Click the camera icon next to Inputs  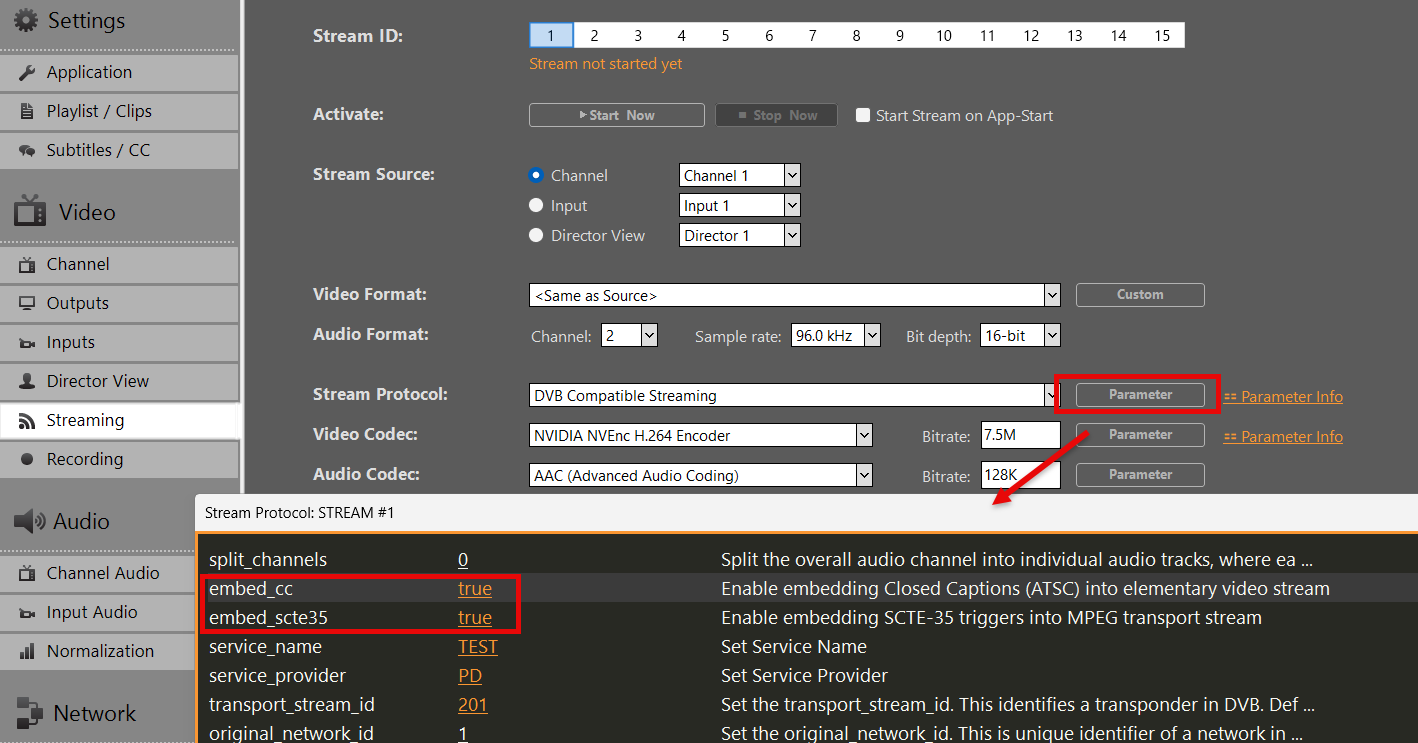[x=27, y=343]
